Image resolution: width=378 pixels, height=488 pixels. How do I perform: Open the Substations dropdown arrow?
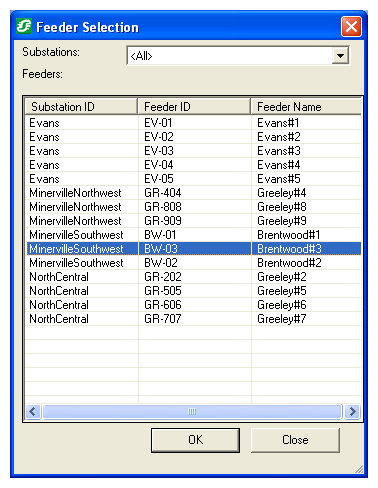pos(340,56)
